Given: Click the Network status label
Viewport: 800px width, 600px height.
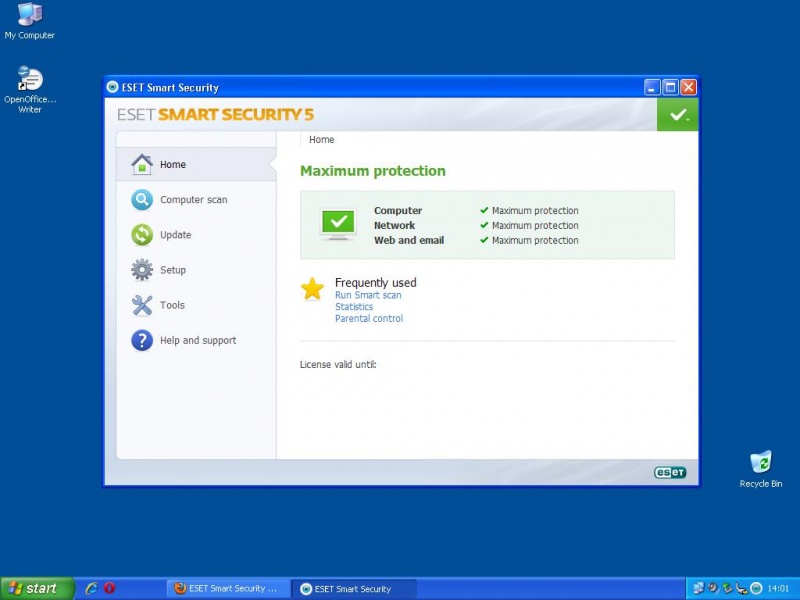Looking at the screenshot, I should click(394, 225).
